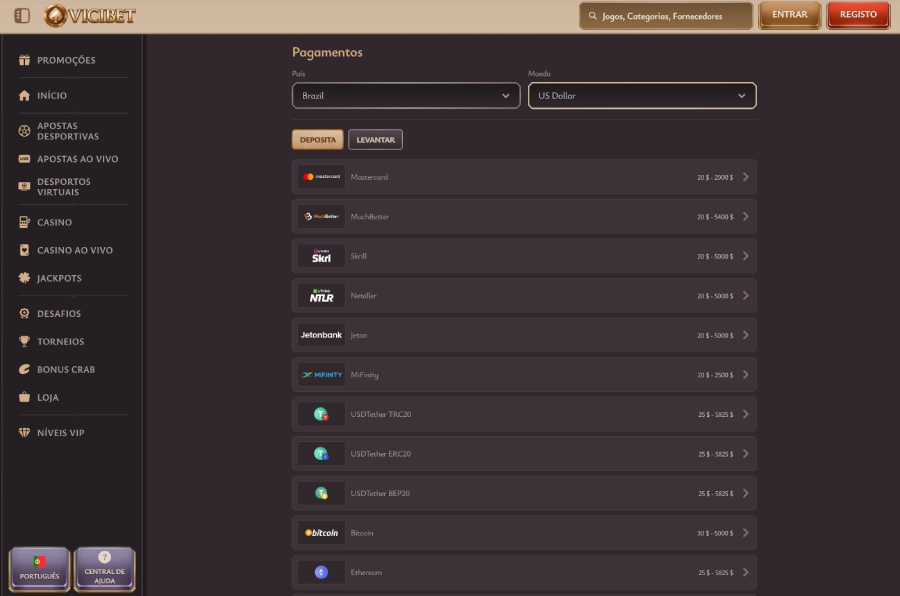This screenshot has width=900, height=596.
Task: Click the Jackpots icon
Action: (x=24, y=278)
